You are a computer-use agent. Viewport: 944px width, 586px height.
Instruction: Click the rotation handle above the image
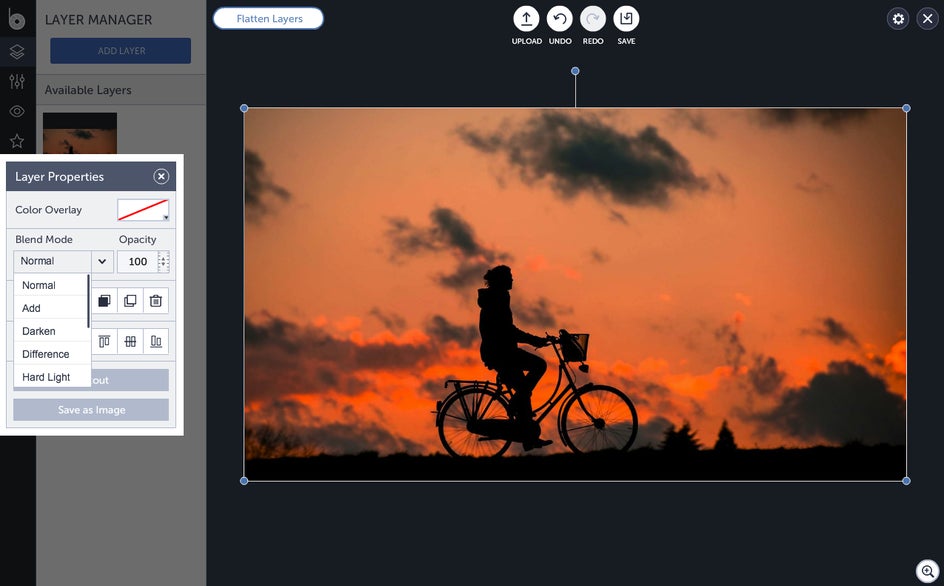575,71
